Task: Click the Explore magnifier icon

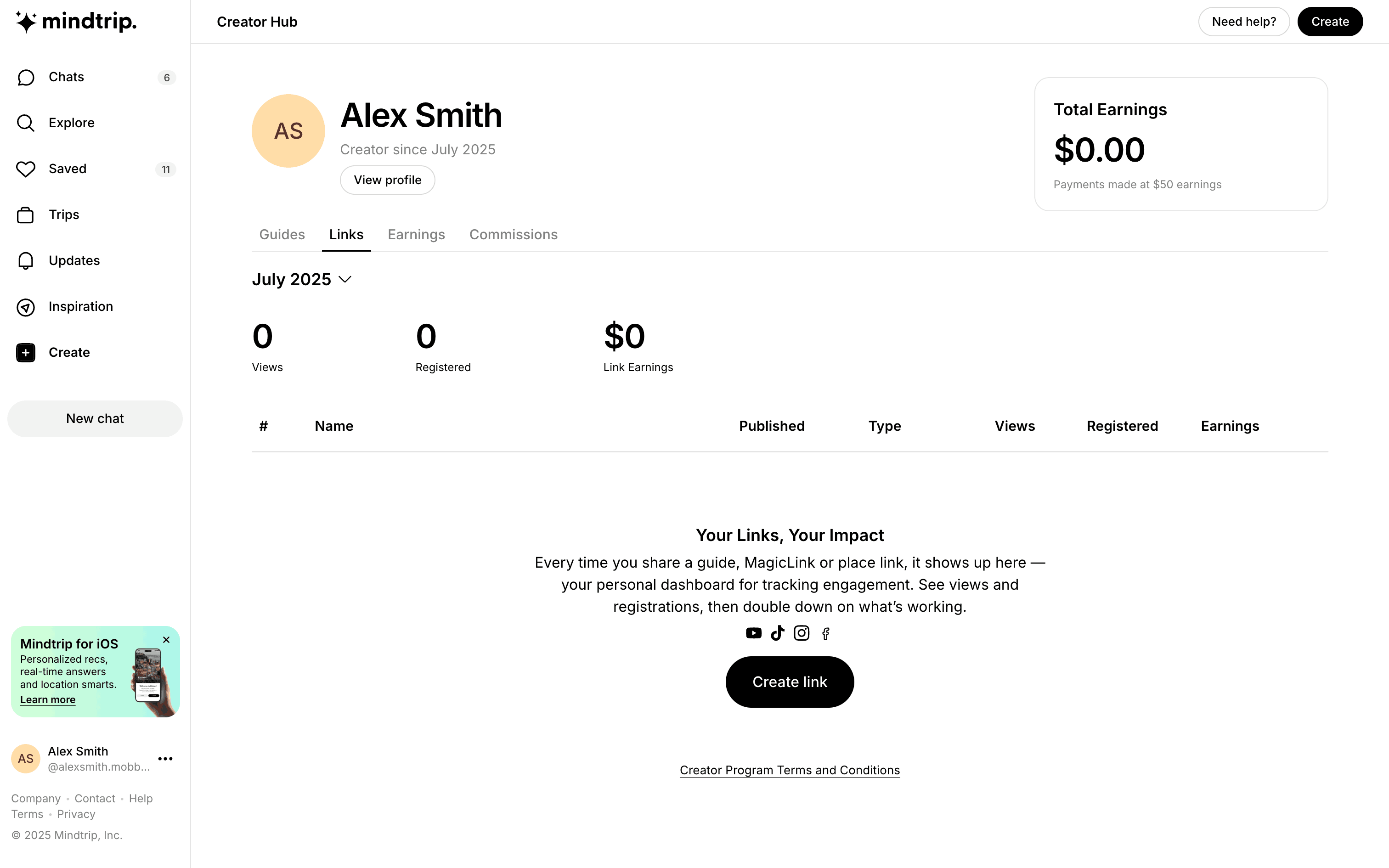Action: coord(26,123)
